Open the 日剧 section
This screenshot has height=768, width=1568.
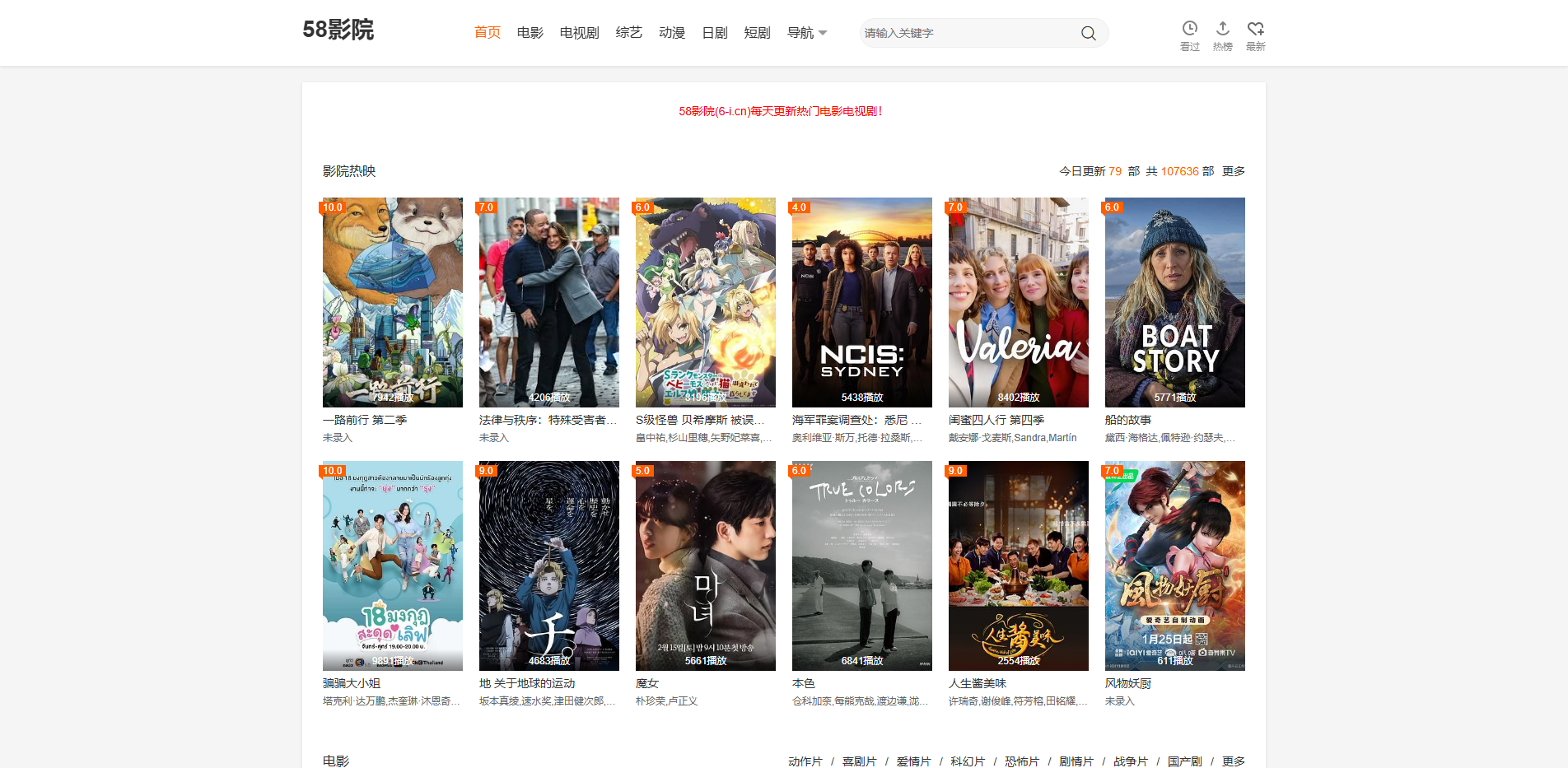click(x=714, y=32)
